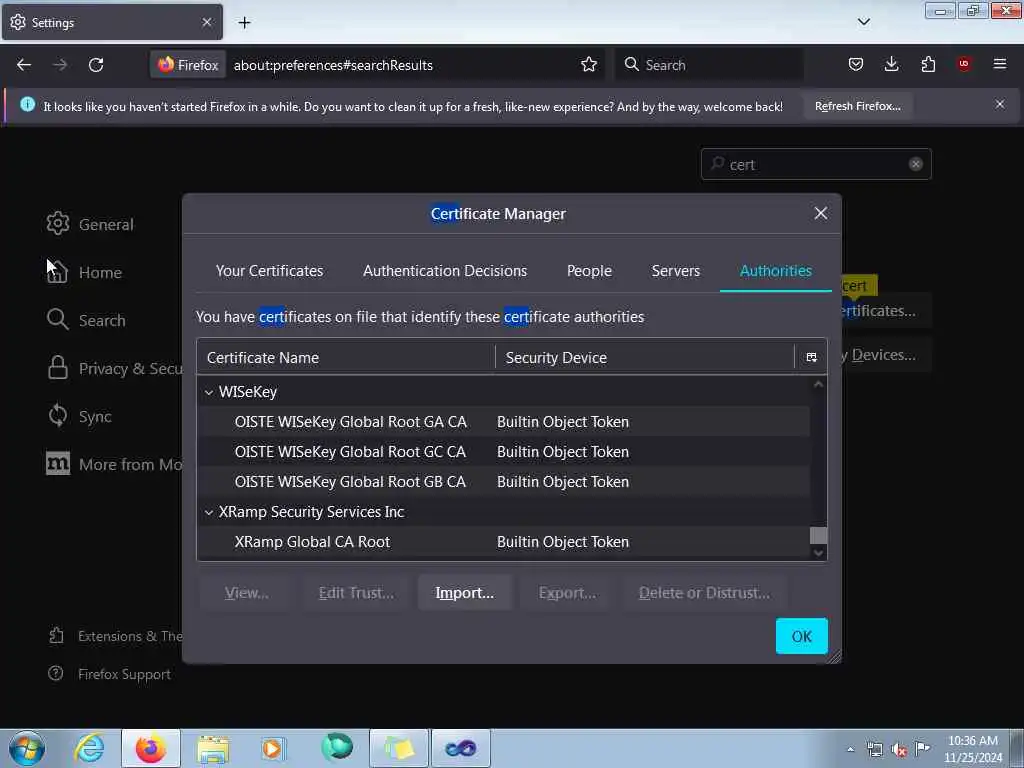Open Privacy & Security settings category
The image size is (1024, 768).
pos(114,368)
